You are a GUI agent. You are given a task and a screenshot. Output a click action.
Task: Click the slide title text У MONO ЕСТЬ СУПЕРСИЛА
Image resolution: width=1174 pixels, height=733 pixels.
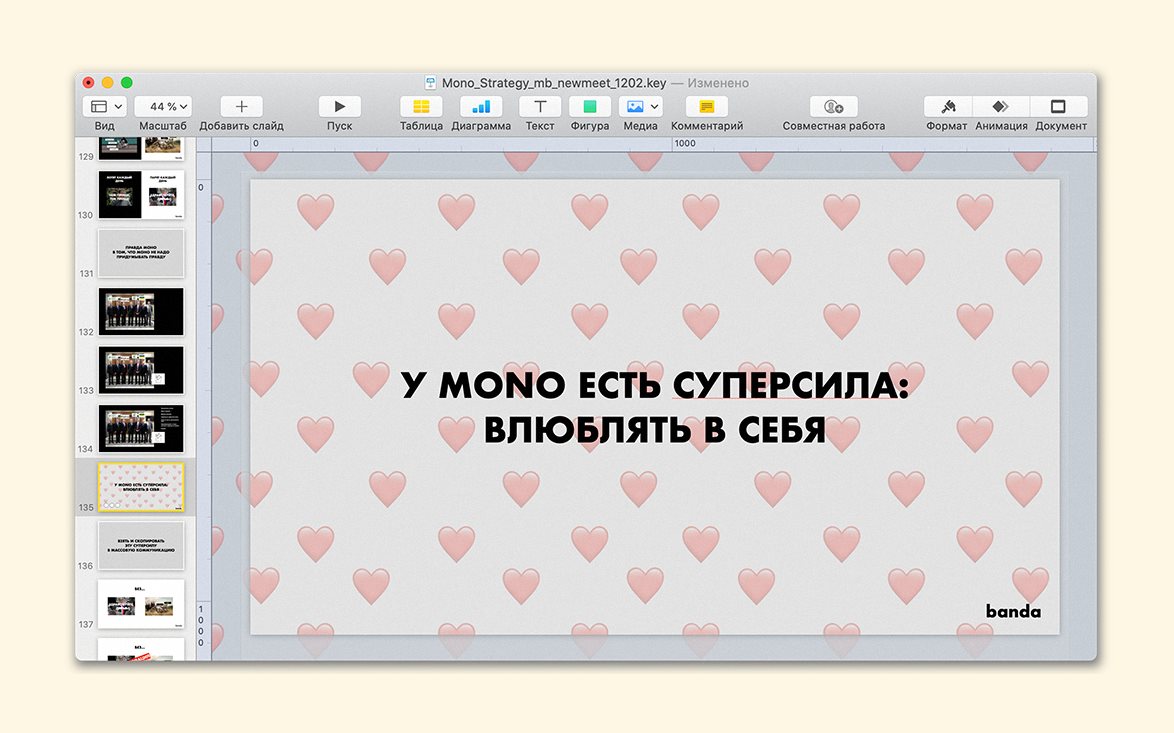[655, 386]
